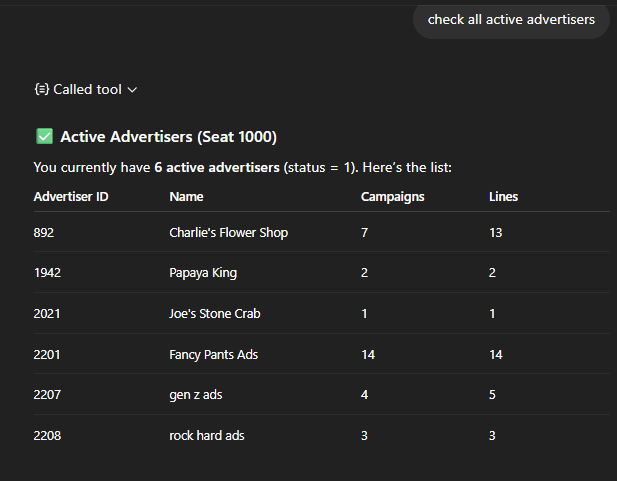Select the Papaya King name cell

(203, 273)
